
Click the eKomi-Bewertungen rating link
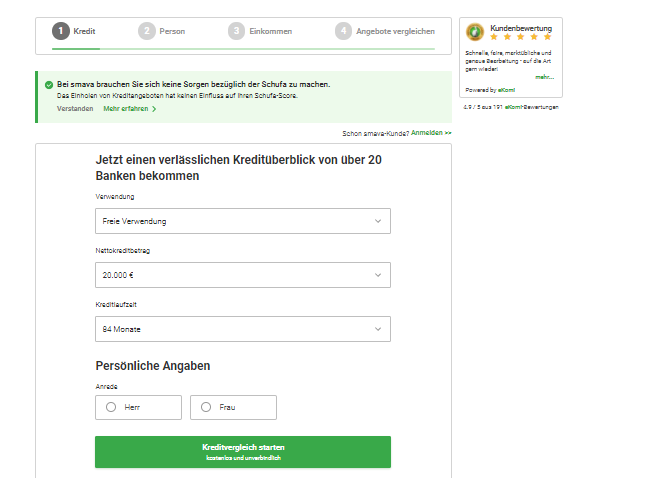531,107
